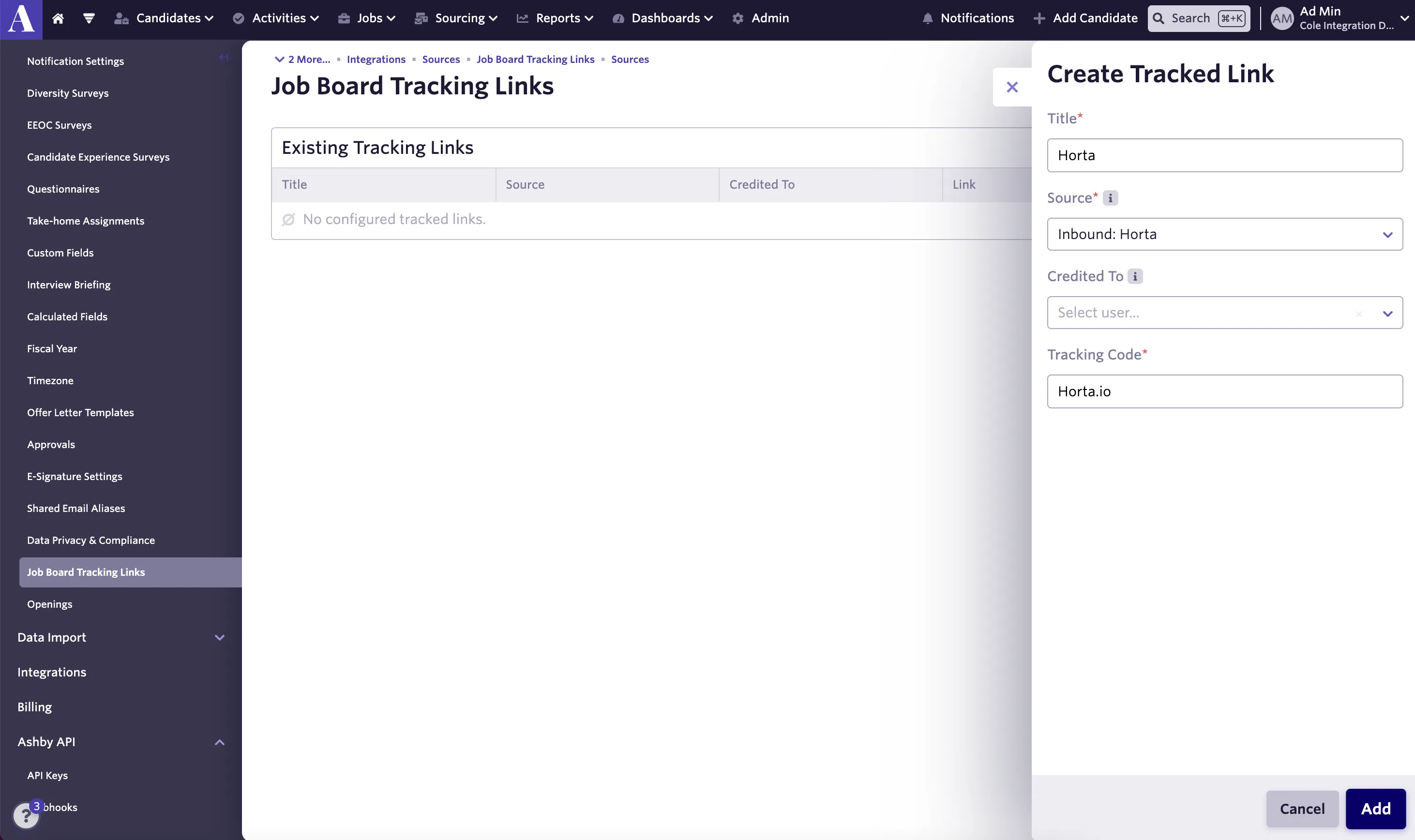Collapse the Ashby API section
Screen dimensions: 1415x840
click(x=121, y=742)
